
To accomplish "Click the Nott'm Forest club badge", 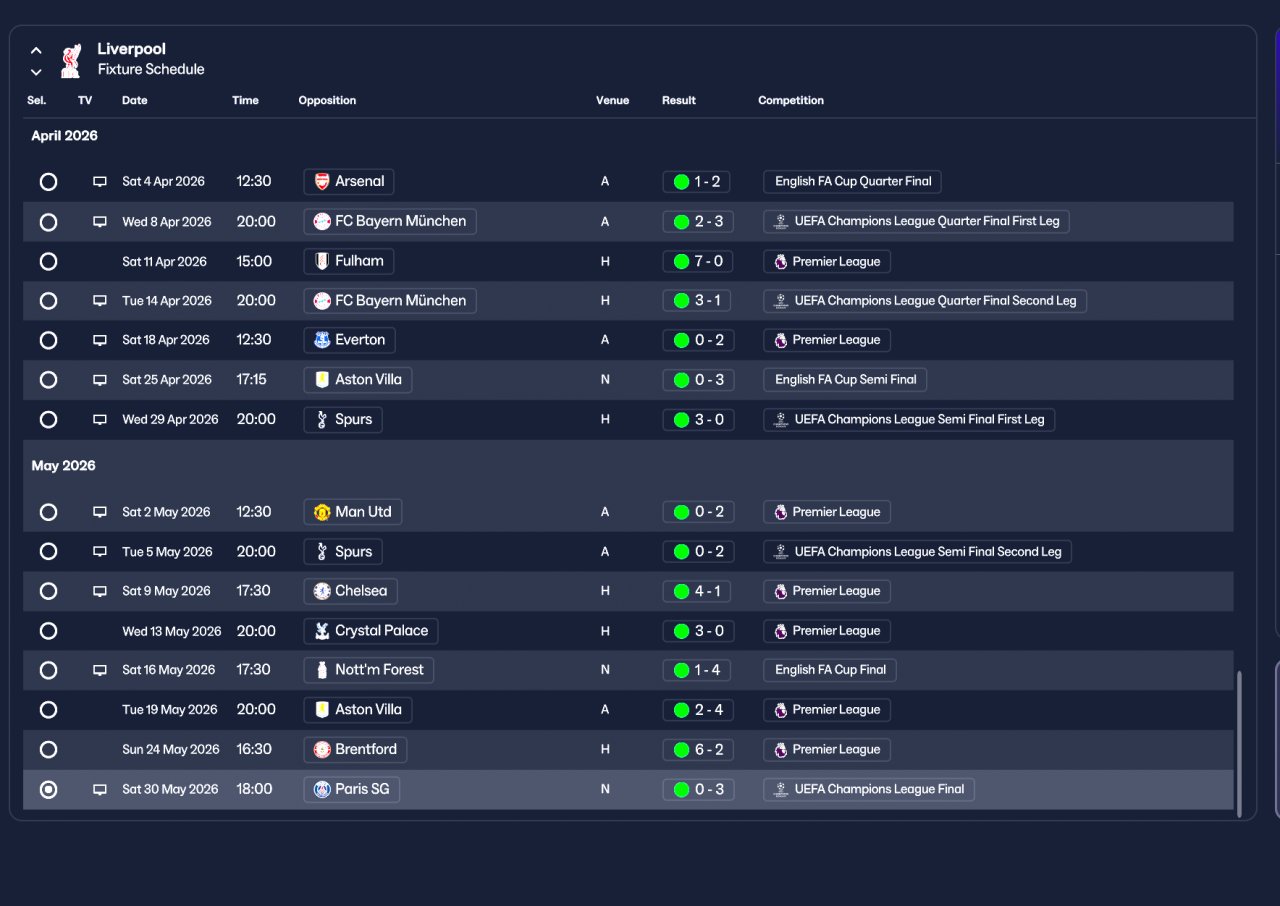I will [322, 670].
